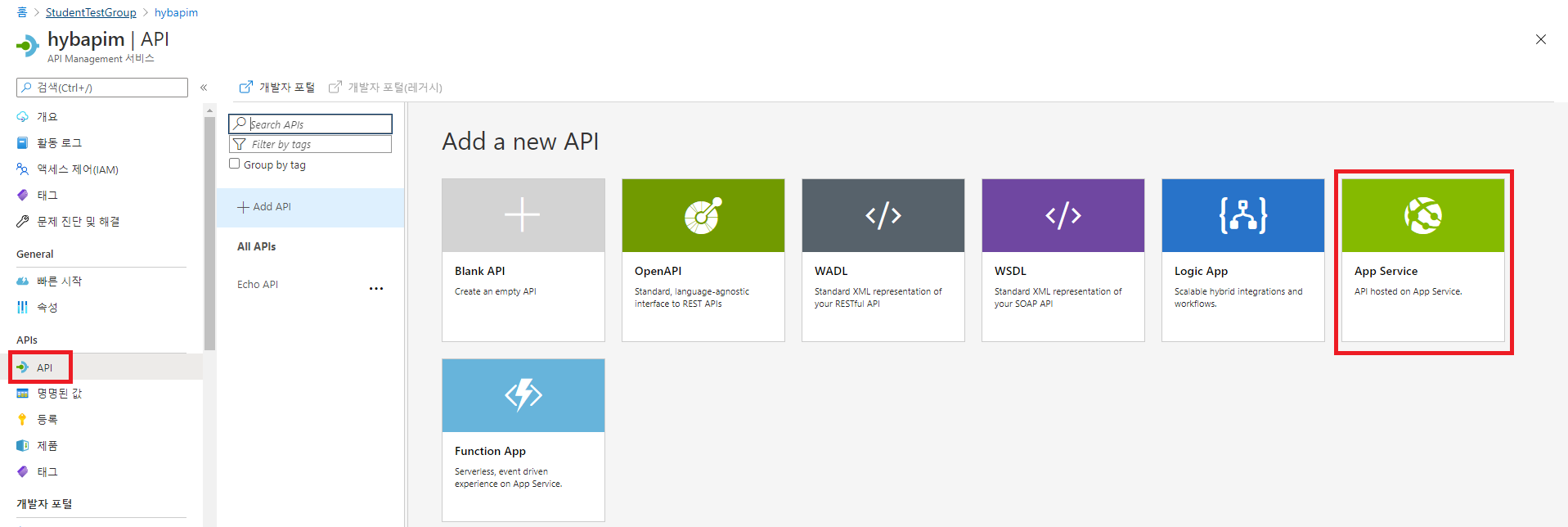Image resolution: width=1568 pixels, height=527 pixels.
Task: Open 개요 overview in sidebar
Action: pyautogui.click(x=47, y=117)
